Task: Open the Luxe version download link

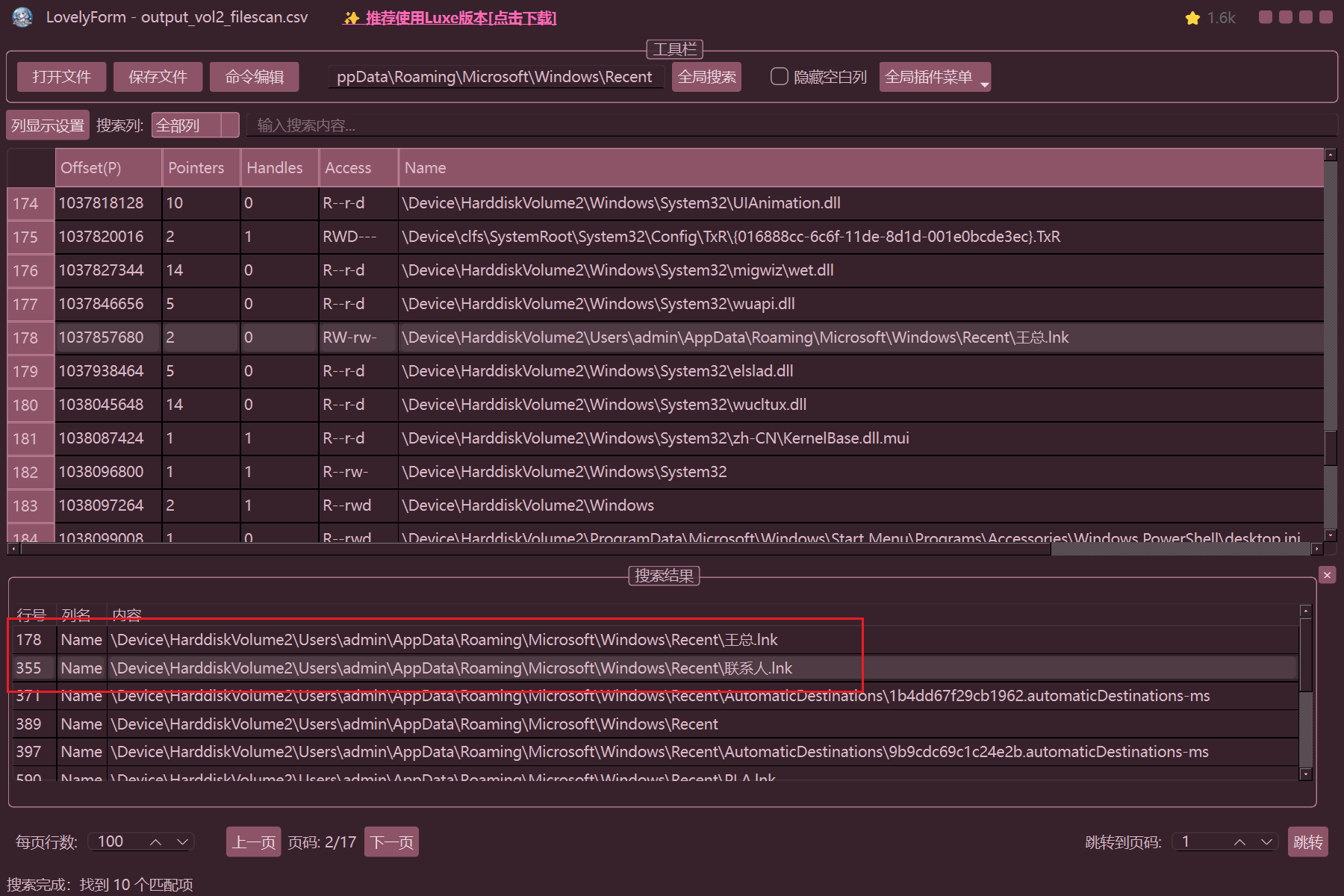Action: [x=450, y=18]
